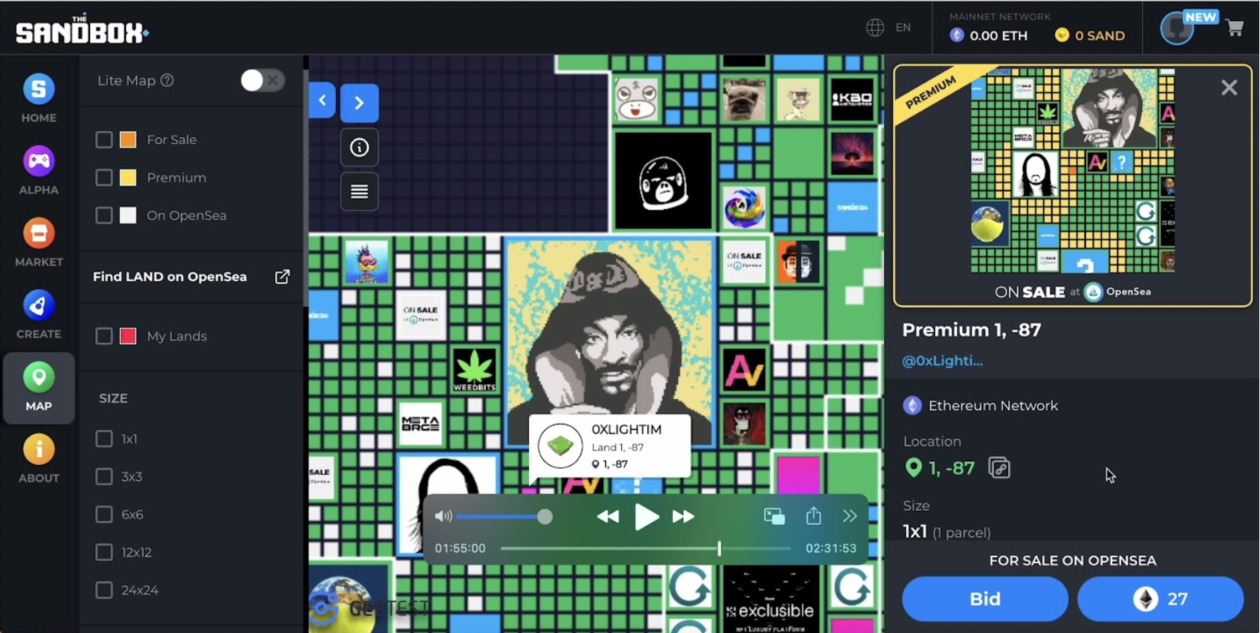Click the share icon in video player

pos(813,516)
